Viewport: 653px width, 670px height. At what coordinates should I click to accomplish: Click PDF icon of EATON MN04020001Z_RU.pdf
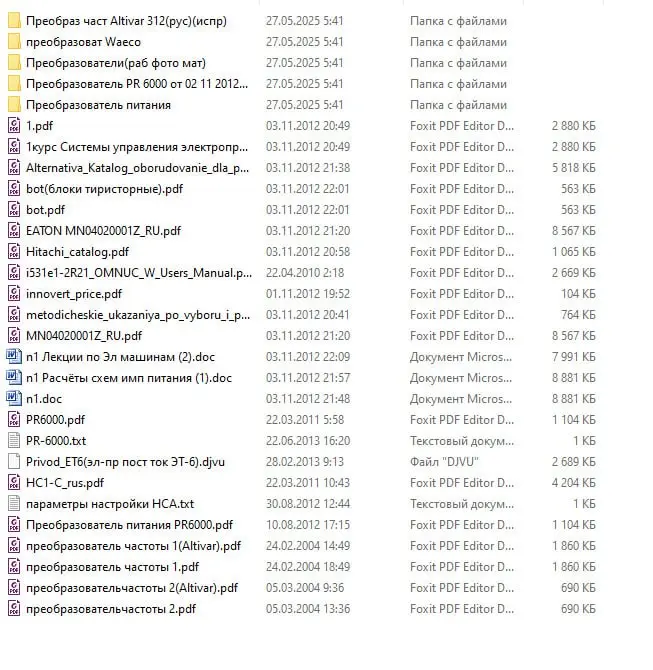point(14,230)
